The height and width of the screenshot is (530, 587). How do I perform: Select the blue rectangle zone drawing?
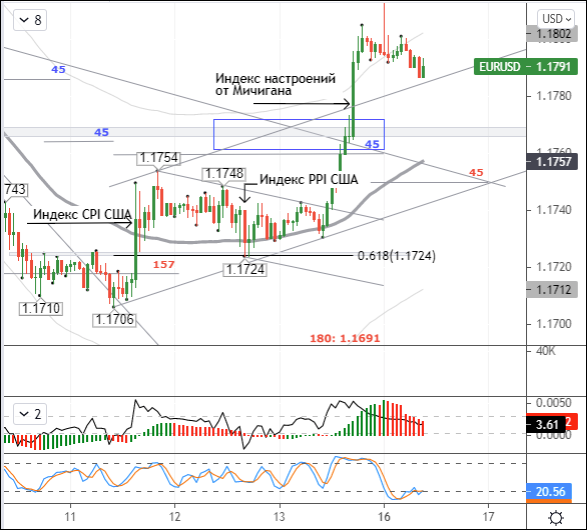tap(299, 134)
